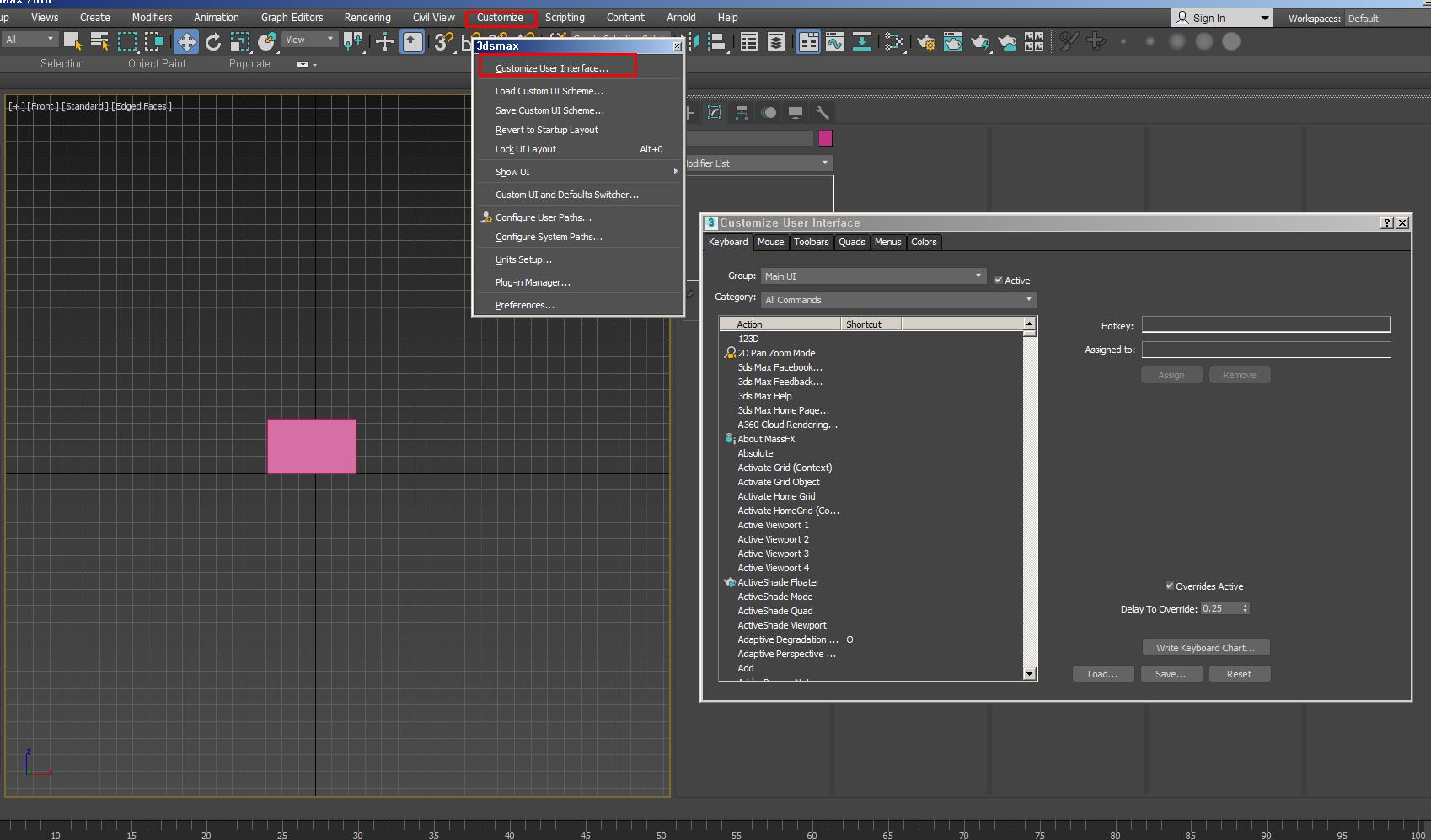Viewport: 1431px width, 840px height.
Task: Click the Select and Place tool
Action: [x=267, y=41]
